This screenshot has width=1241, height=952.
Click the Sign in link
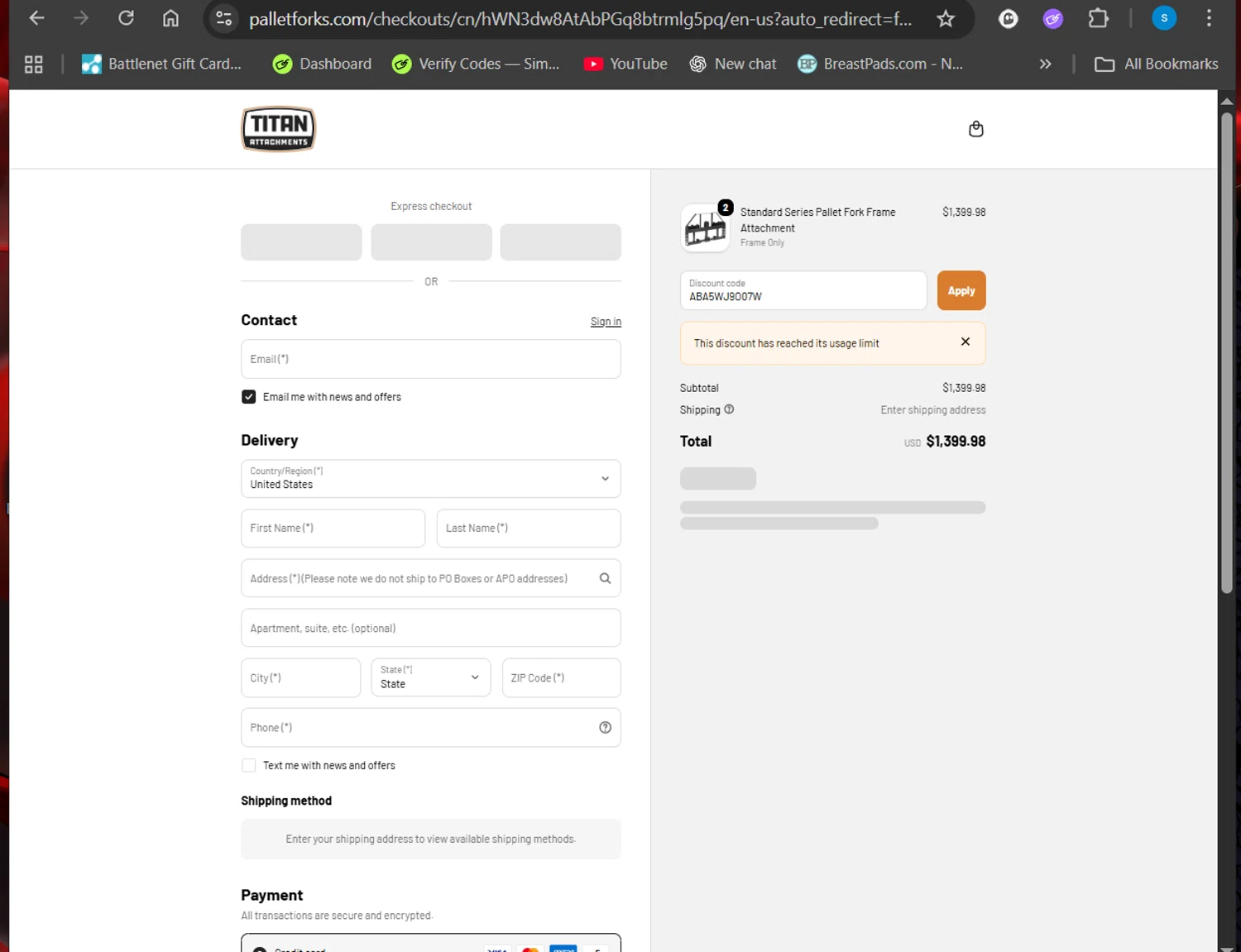[x=606, y=322]
